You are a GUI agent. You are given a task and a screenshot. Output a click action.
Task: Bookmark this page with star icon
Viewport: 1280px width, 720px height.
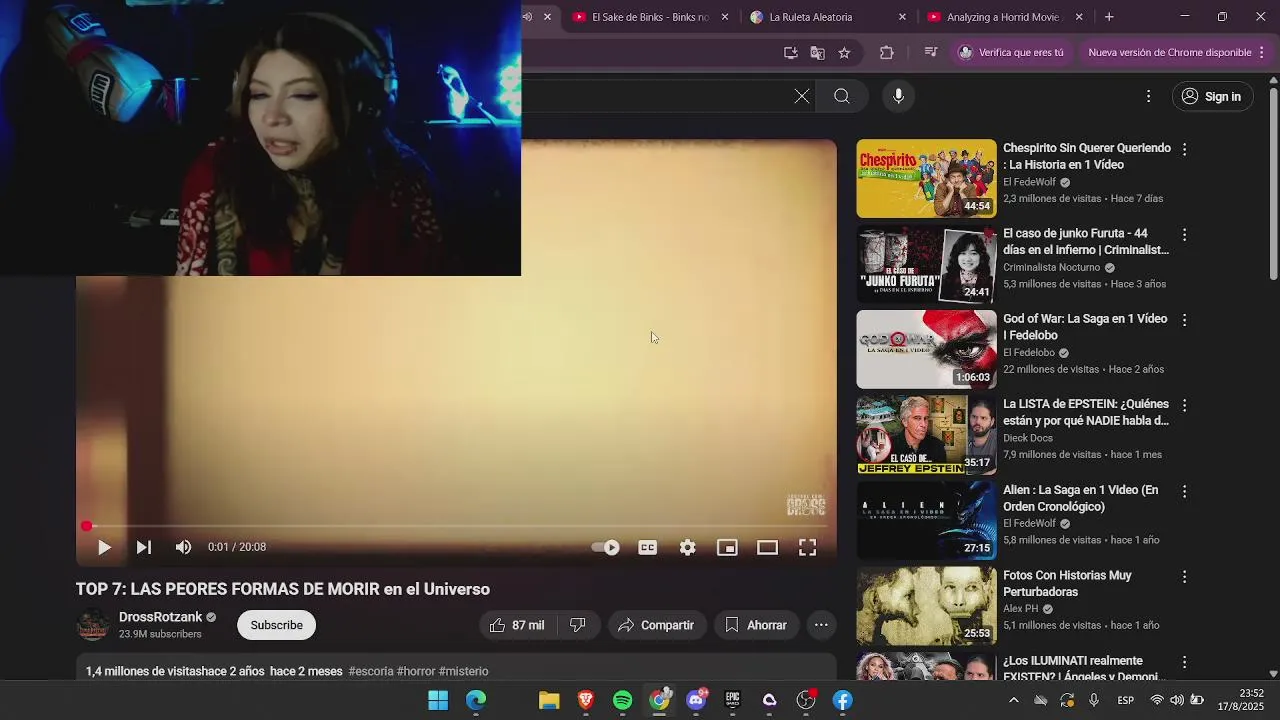(x=844, y=52)
